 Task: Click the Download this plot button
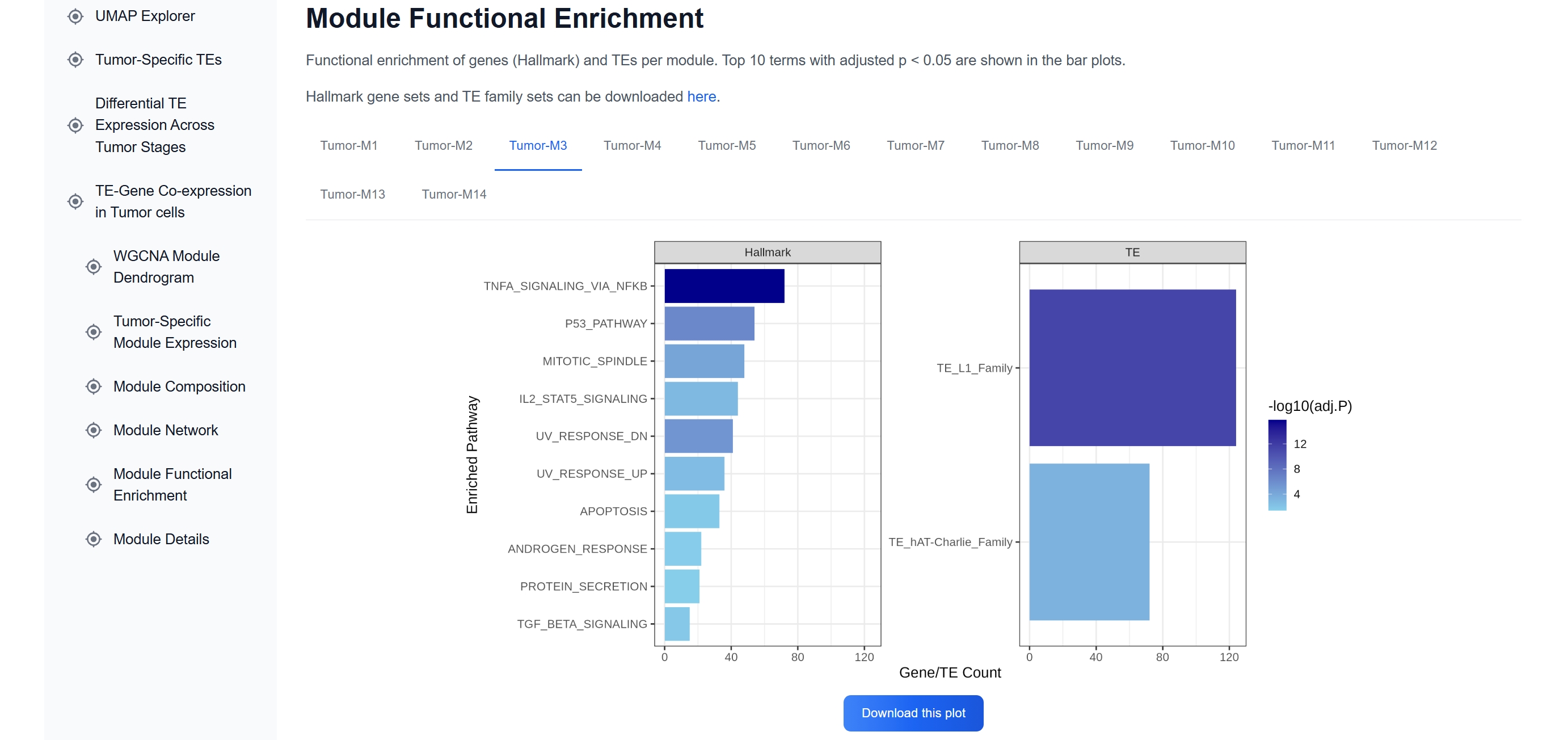click(912, 713)
